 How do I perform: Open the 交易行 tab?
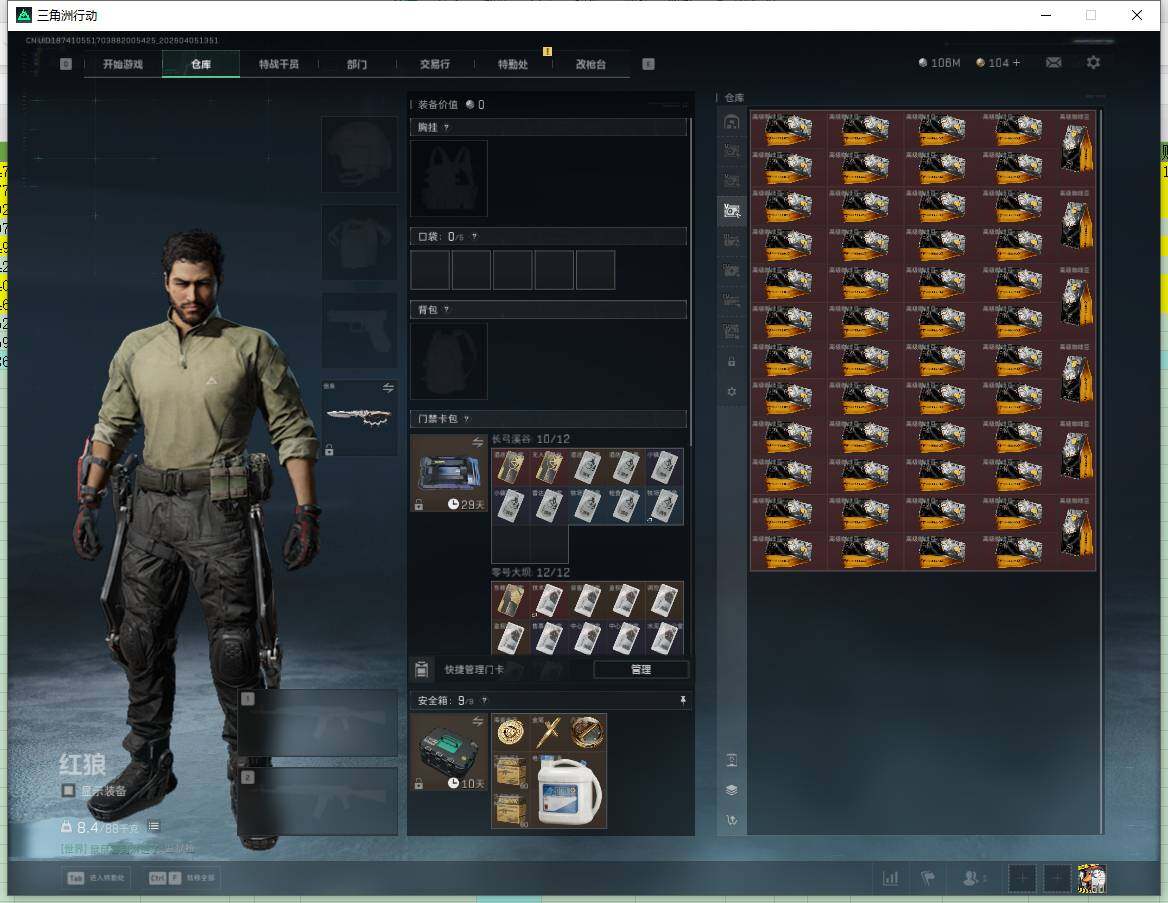click(435, 64)
